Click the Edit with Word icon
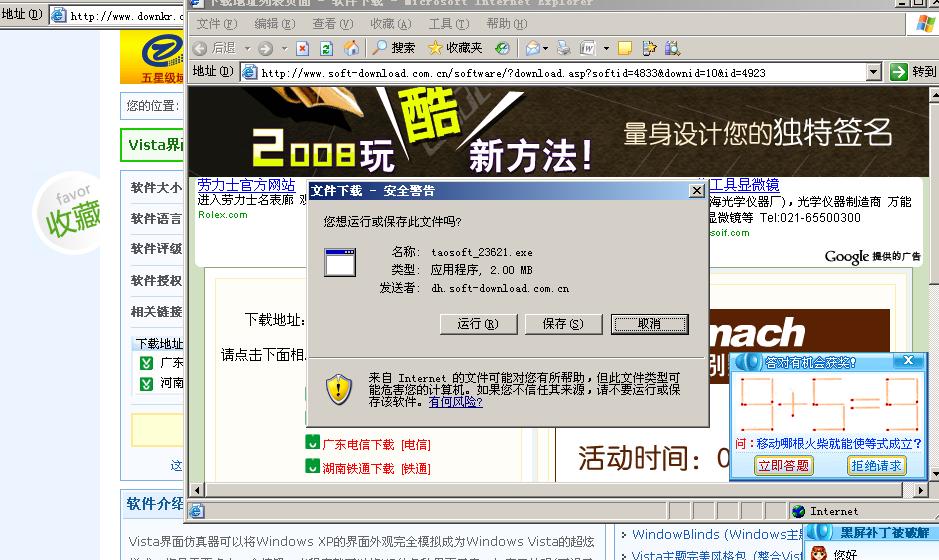 pyautogui.click(x=588, y=48)
